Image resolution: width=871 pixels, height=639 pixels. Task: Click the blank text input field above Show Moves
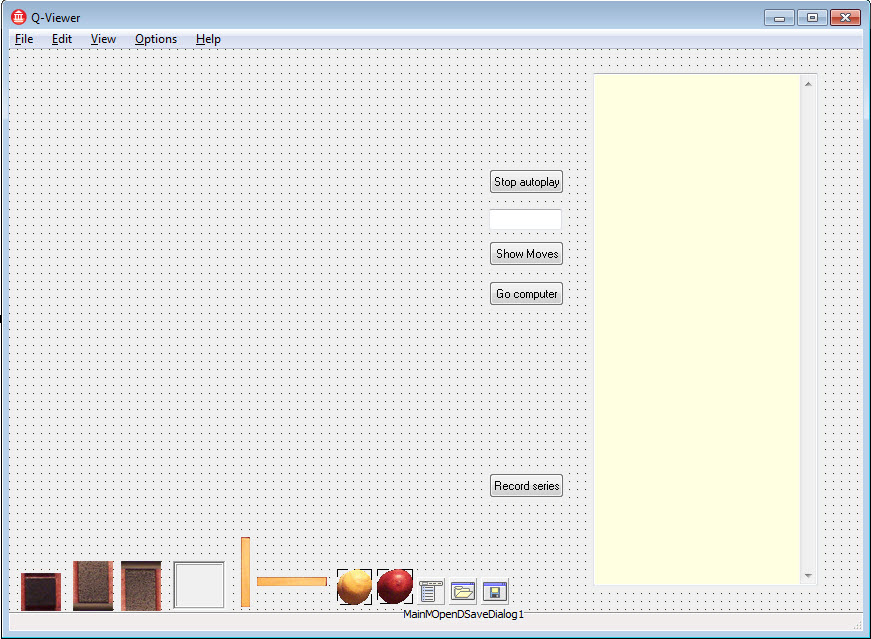click(525, 218)
